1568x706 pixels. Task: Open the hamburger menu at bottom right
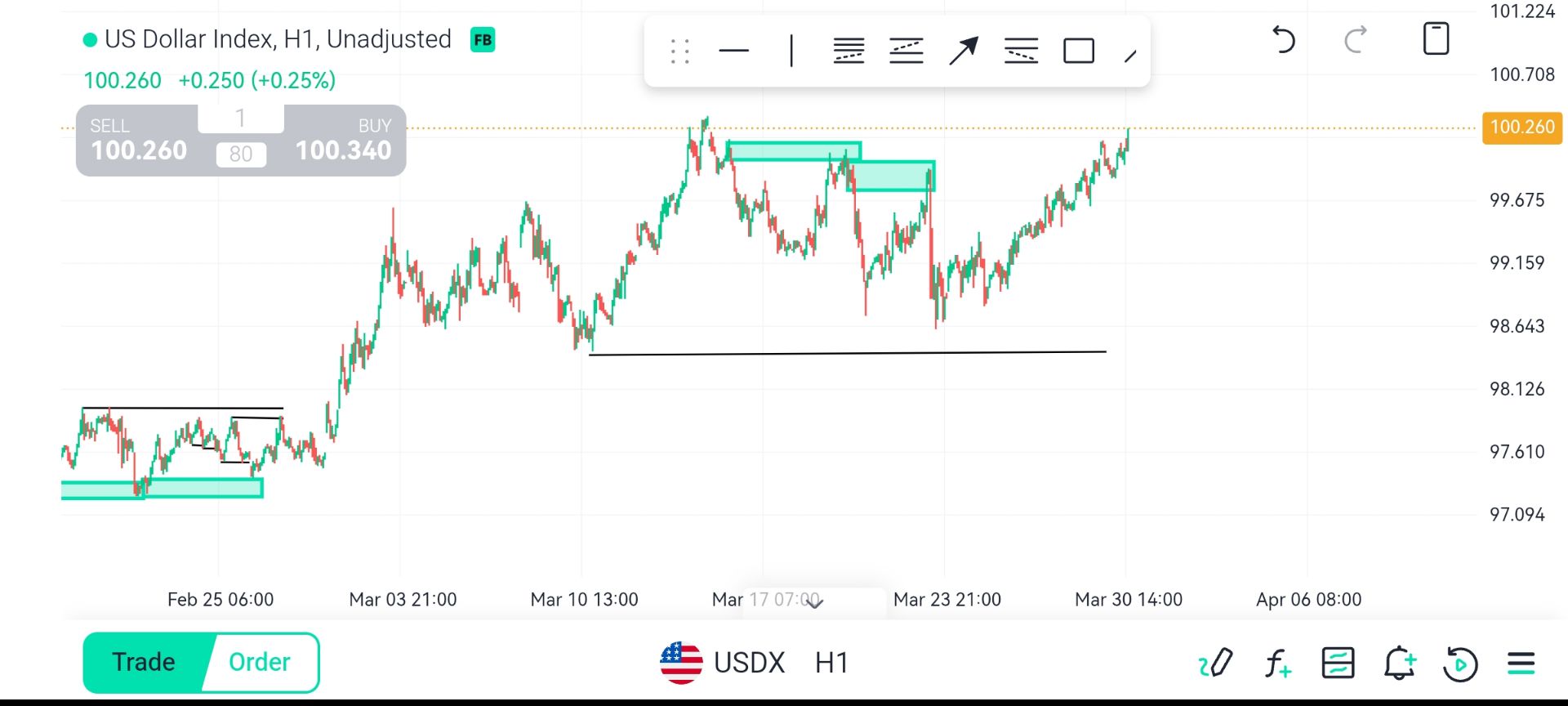point(1521,663)
